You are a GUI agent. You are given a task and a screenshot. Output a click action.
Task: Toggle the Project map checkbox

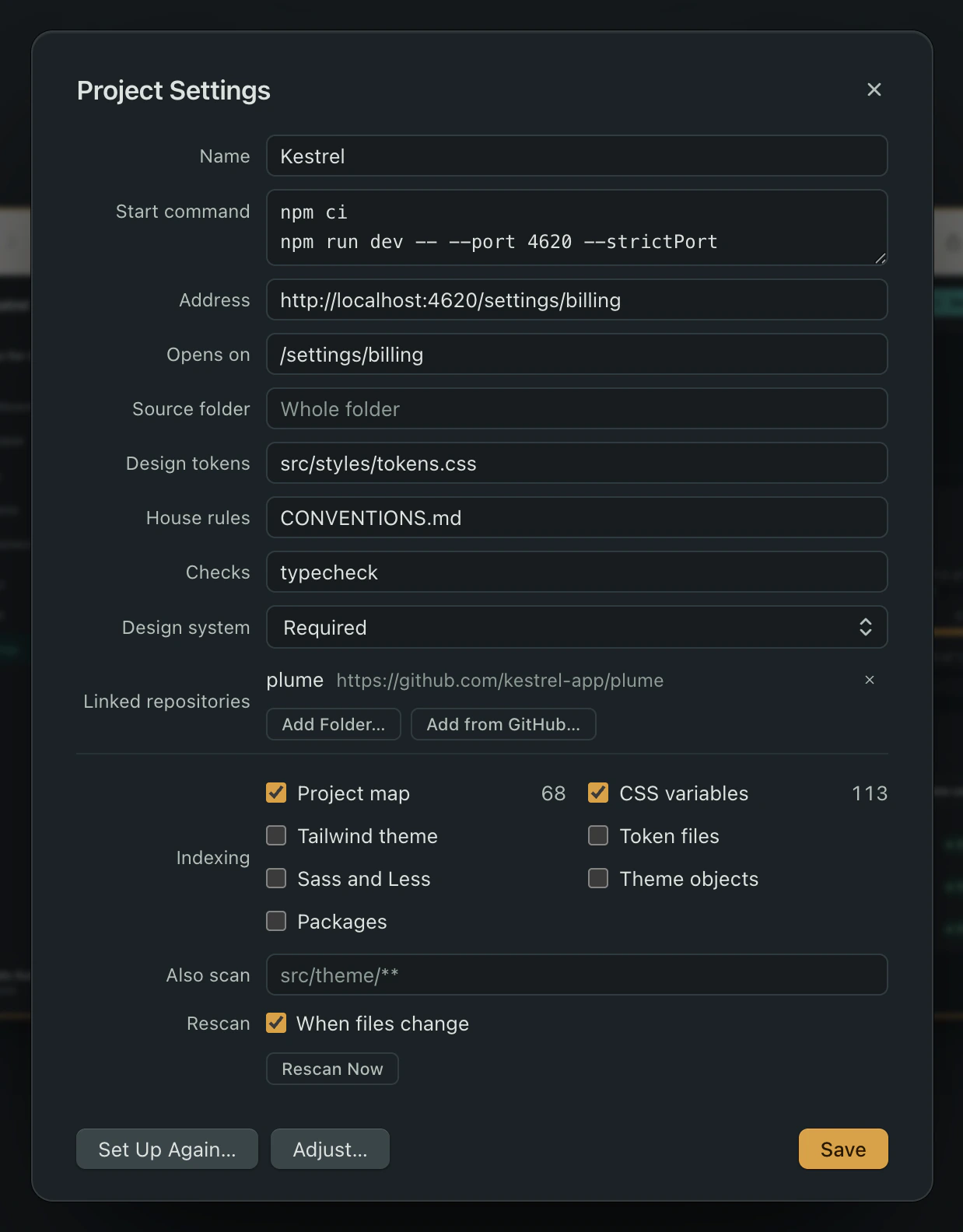click(x=276, y=793)
